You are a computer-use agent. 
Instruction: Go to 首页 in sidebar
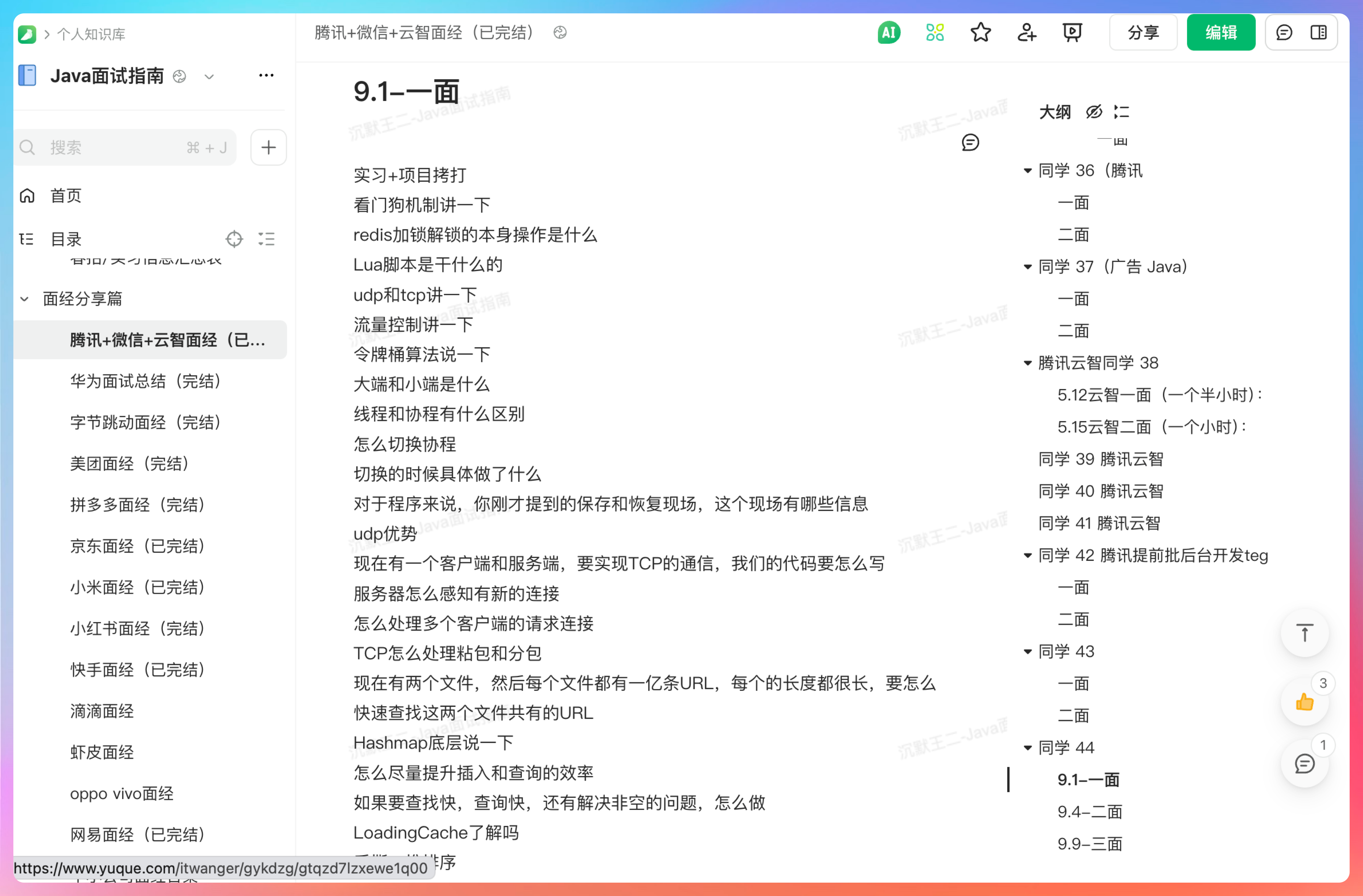coord(65,196)
